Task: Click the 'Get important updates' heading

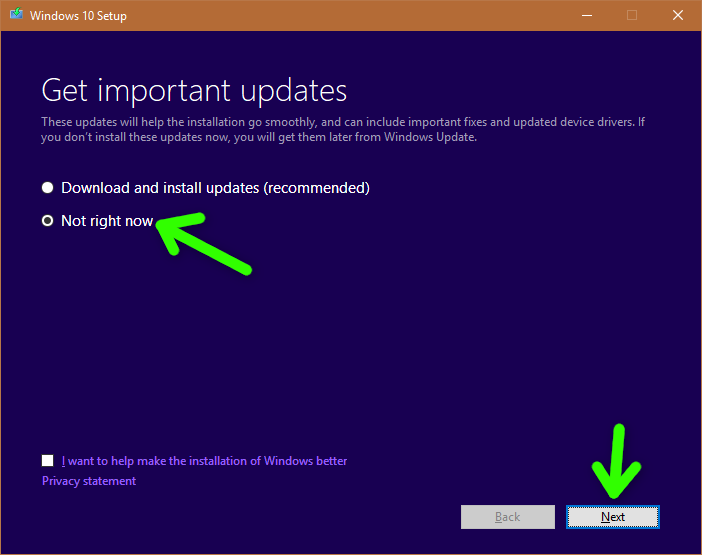Action: pyautogui.click(x=194, y=90)
